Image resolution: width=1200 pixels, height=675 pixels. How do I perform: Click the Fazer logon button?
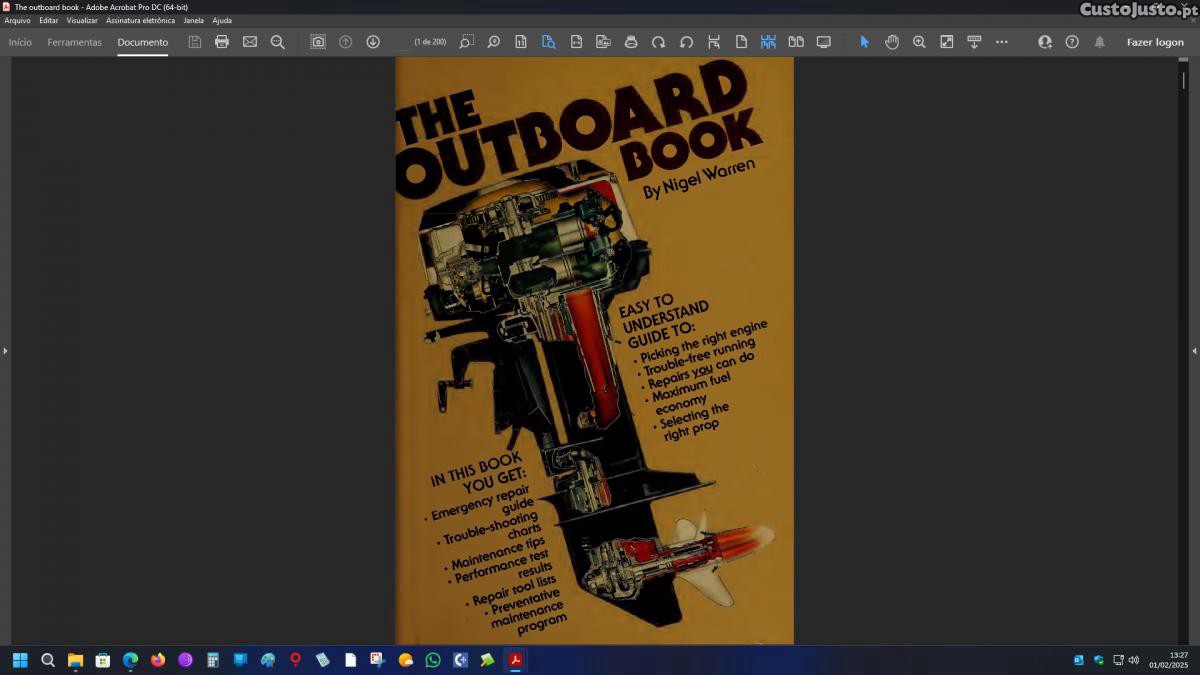[1154, 42]
